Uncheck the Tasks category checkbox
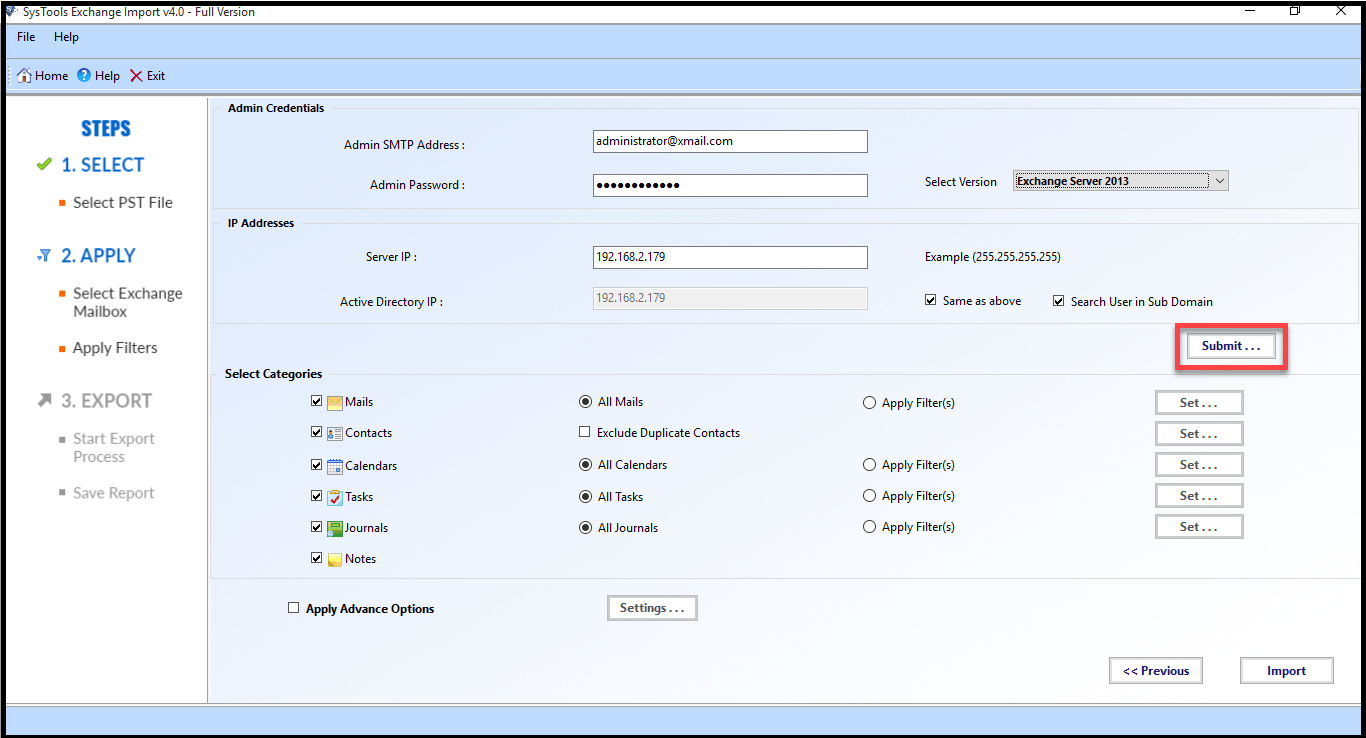The width and height of the screenshot is (1366, 738). pos(317,495)
